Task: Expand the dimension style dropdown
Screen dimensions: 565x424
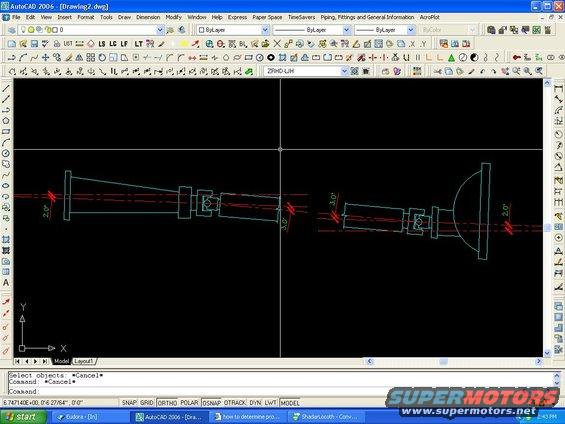Action: [344, 71]
